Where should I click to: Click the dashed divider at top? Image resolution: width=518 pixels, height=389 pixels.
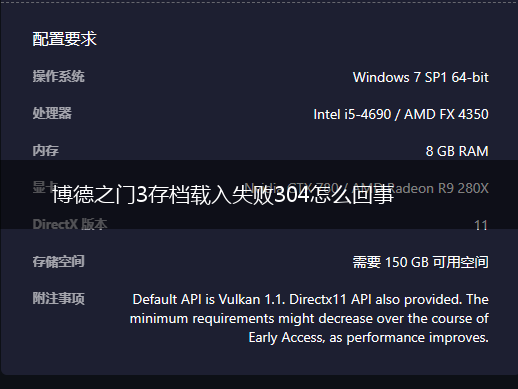point(259,2)
